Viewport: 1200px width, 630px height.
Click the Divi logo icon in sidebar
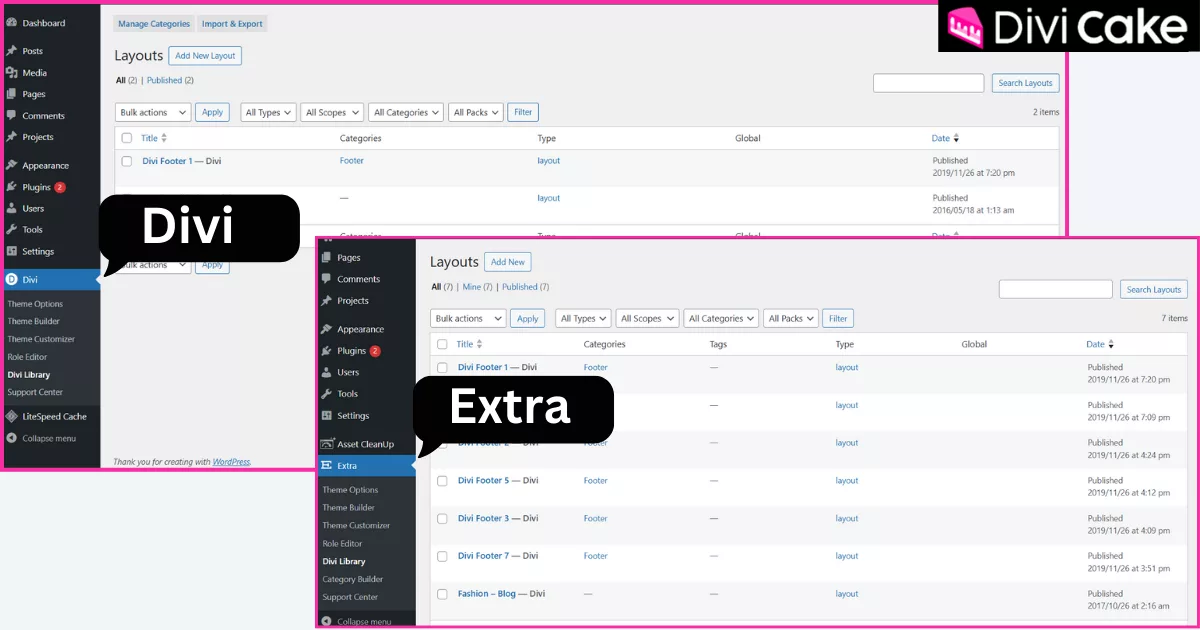tap(12, 280)
